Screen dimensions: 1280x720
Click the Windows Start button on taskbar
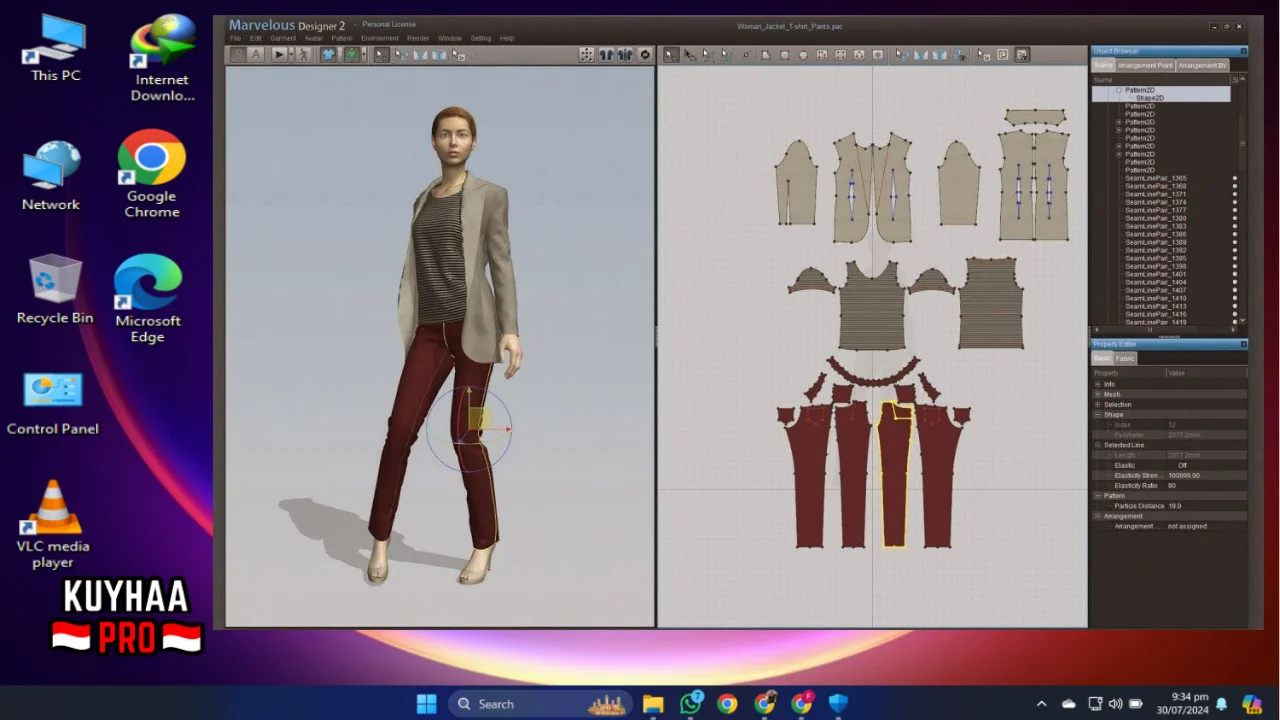tap(427, 704)
